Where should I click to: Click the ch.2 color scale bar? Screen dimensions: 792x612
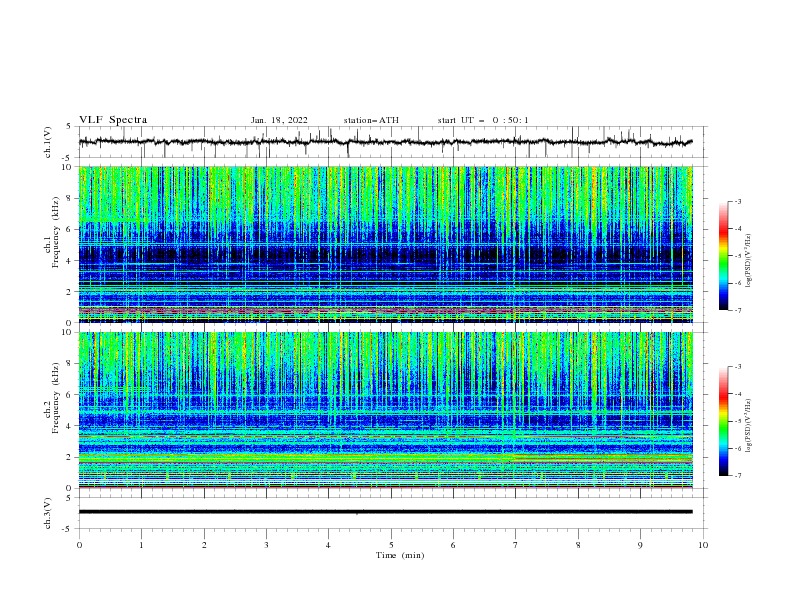(x=723, y=421)
